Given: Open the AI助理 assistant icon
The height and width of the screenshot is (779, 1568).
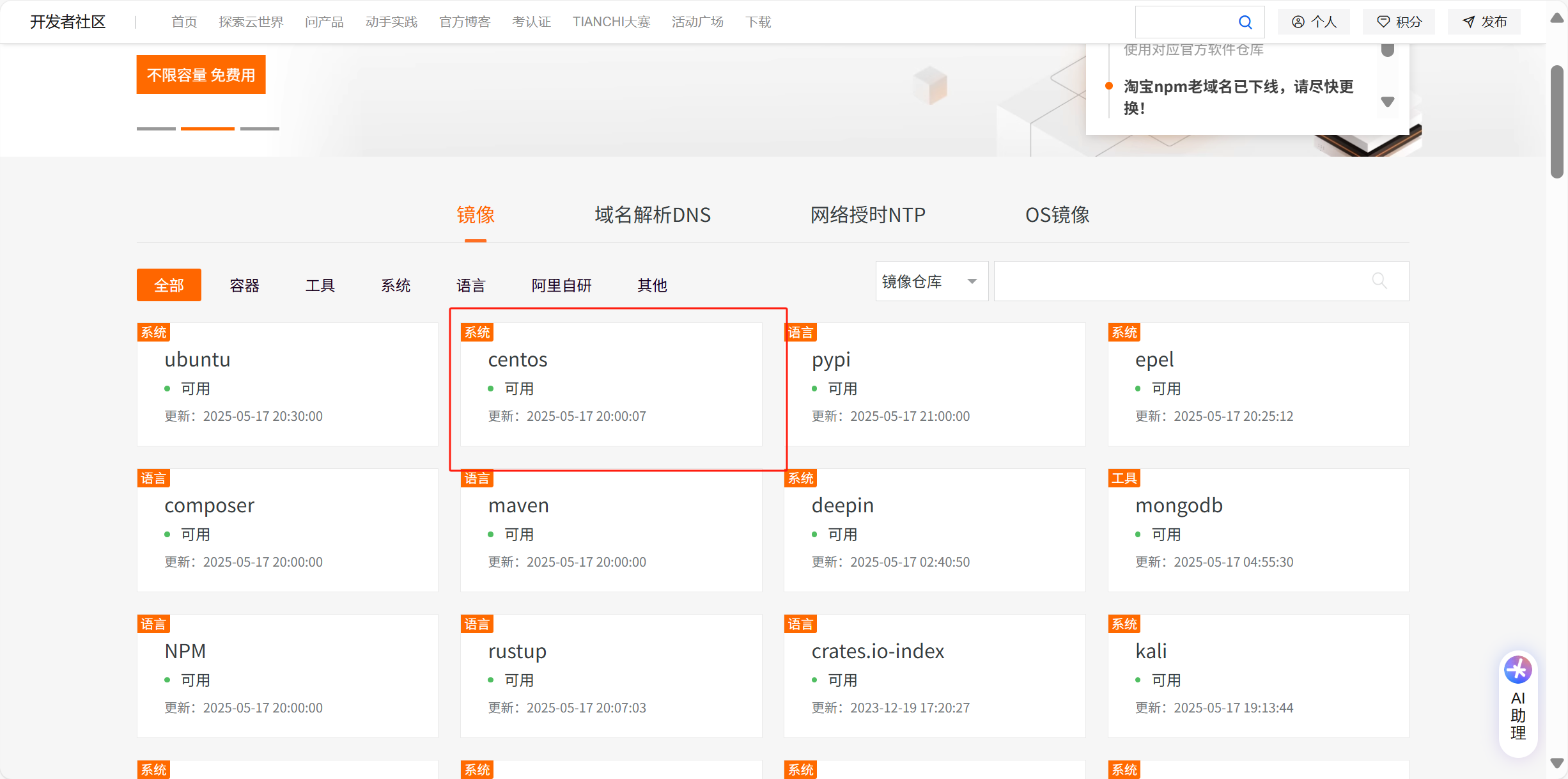Looking at the screenshot, I should pyautogui.click(x=1518, y=670).
